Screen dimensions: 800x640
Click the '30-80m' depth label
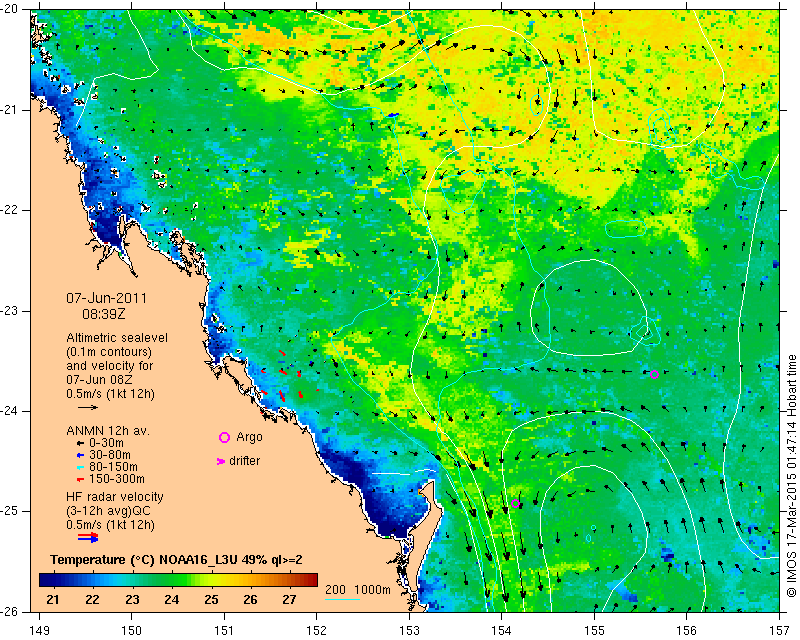point(110,455)
